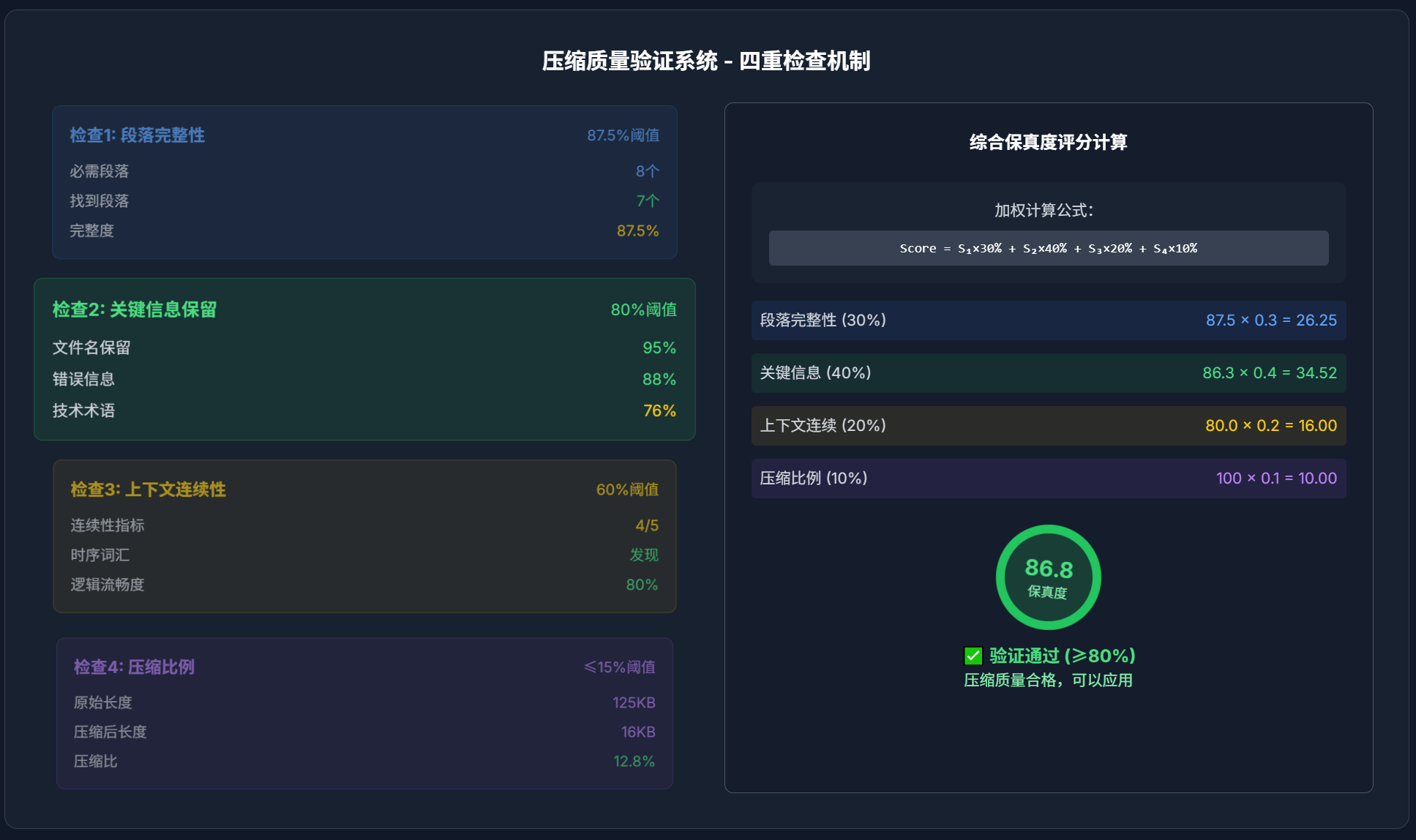Click the 87.5%阈值 threshold label
Screen dimensions: 1416x840
click(x=623, y=135)
